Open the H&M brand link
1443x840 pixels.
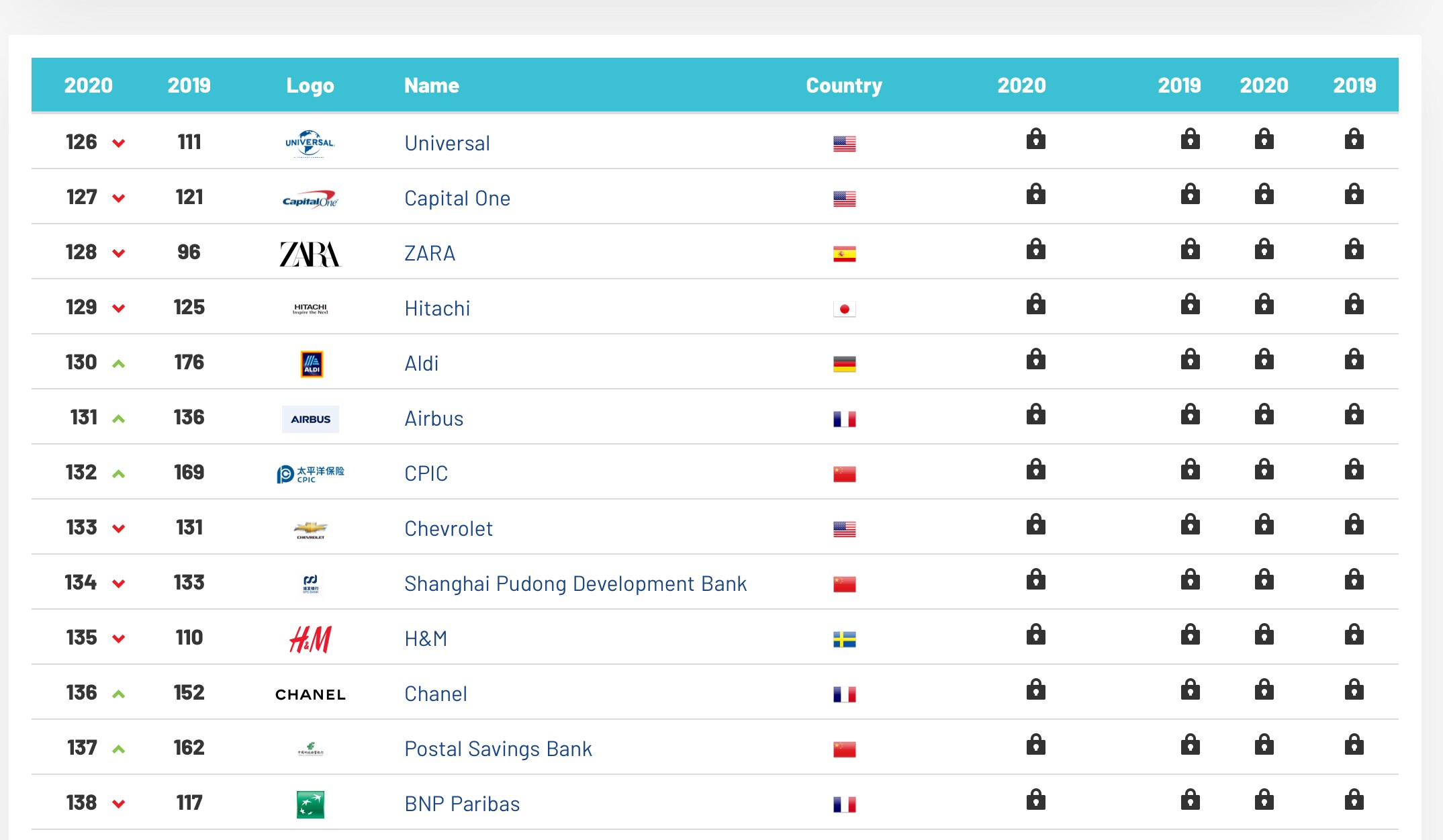coord(426,639)
